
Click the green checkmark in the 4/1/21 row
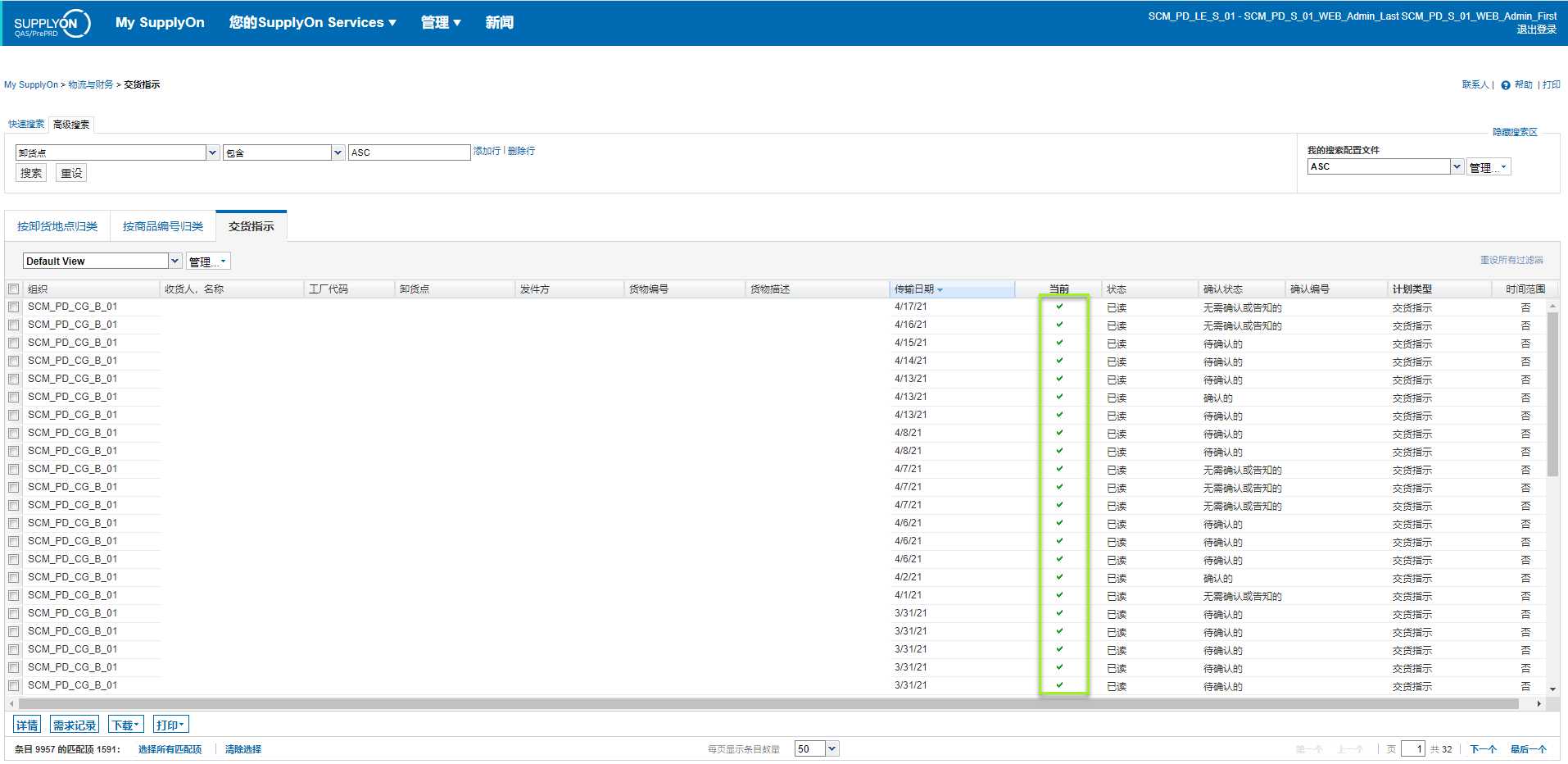1059,595
